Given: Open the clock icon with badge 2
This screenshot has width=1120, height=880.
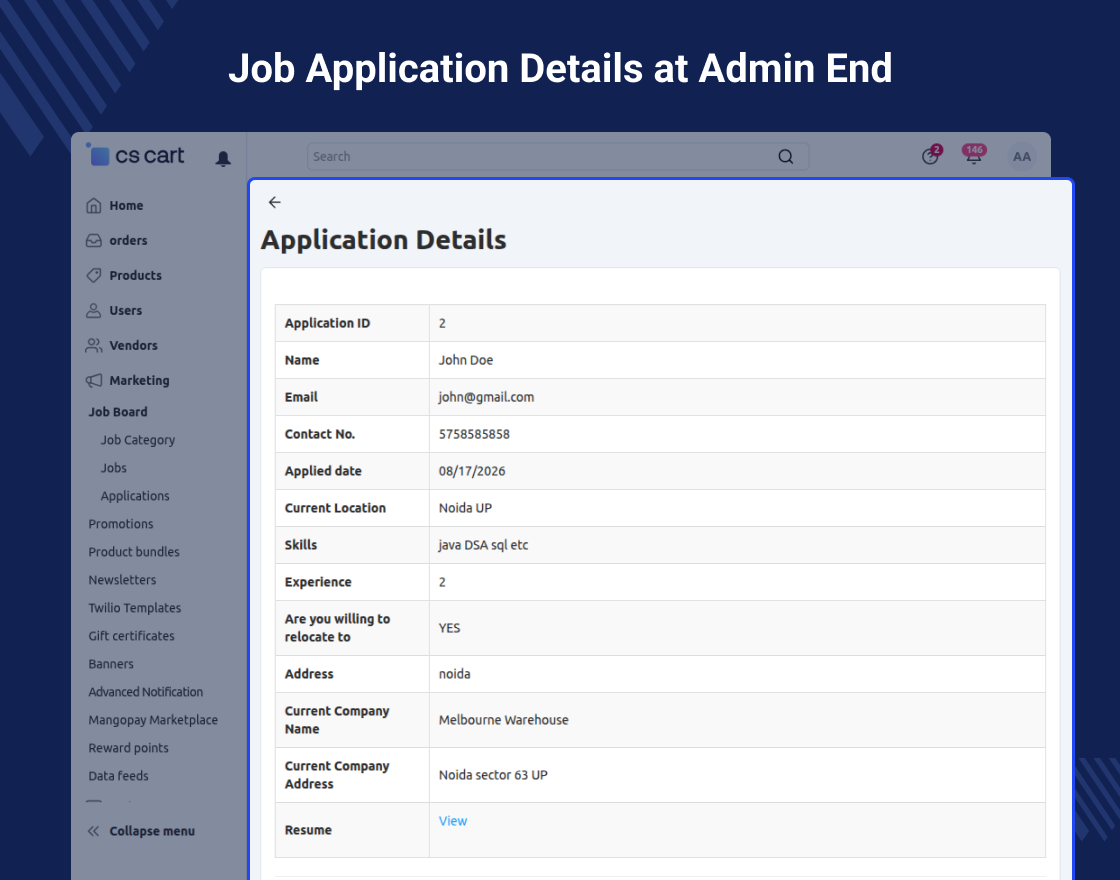Looking at the screenshot, I should coord(931,154).
